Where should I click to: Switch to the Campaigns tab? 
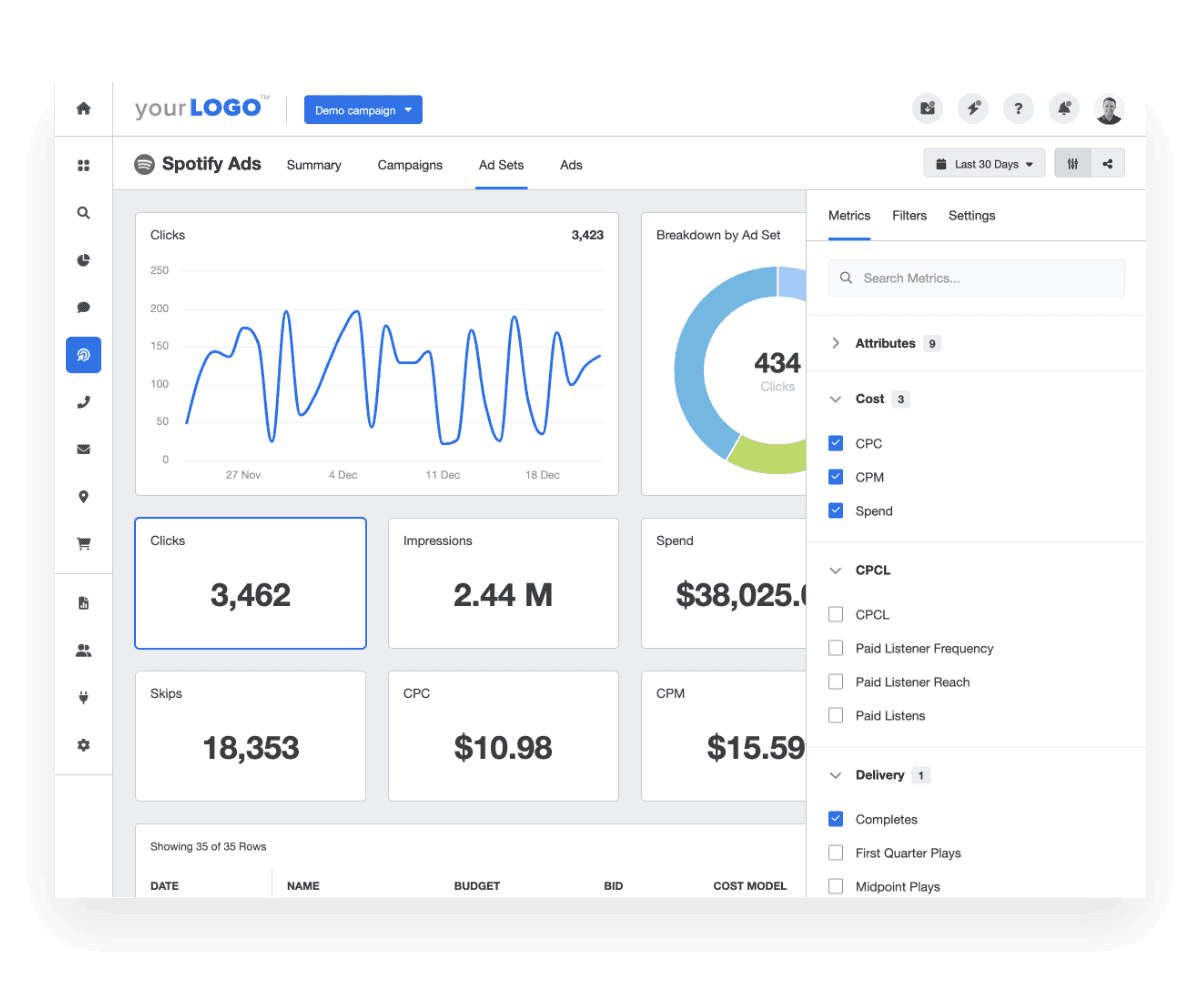click(x=410, y=165)
